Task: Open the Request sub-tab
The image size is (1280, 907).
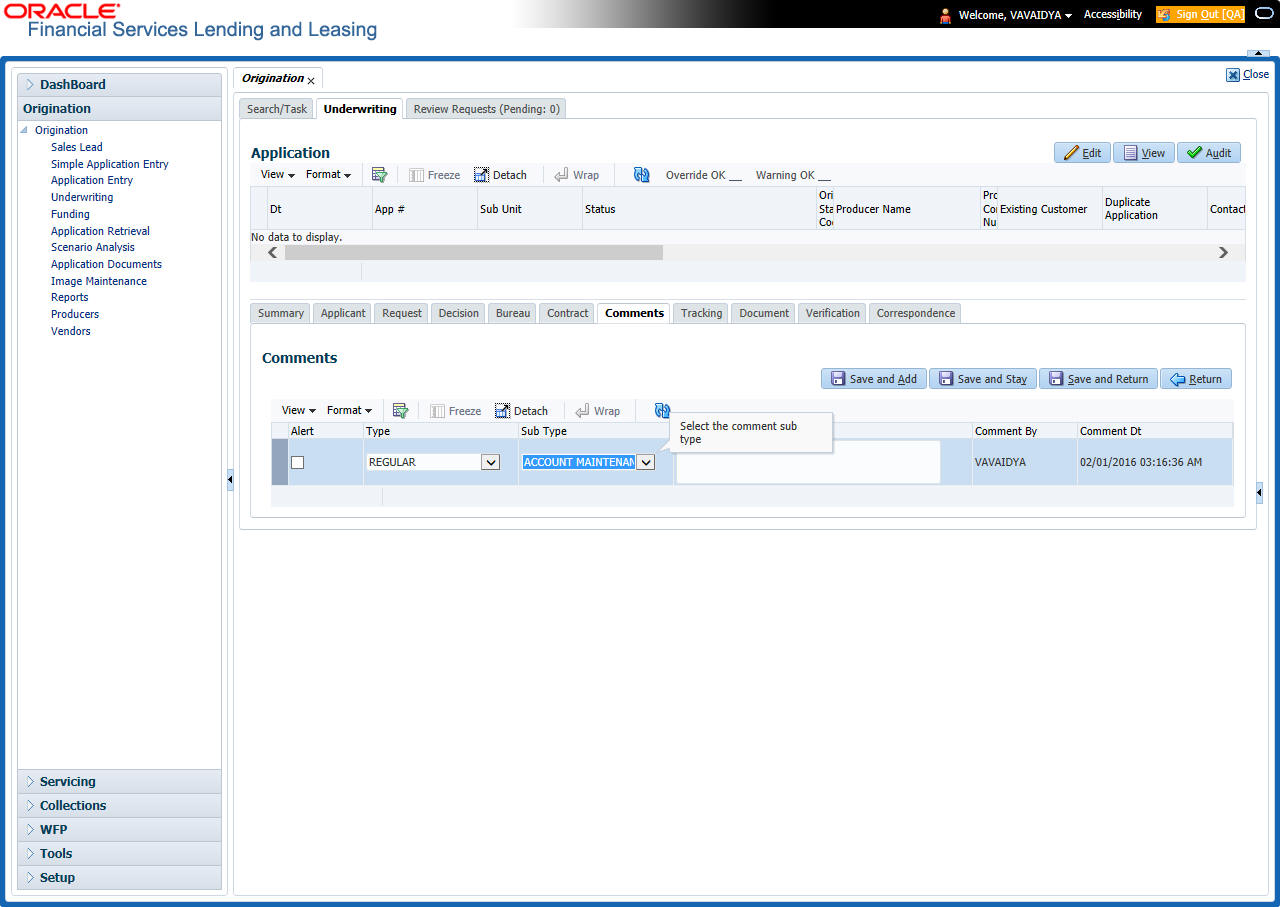Action: 402,313
